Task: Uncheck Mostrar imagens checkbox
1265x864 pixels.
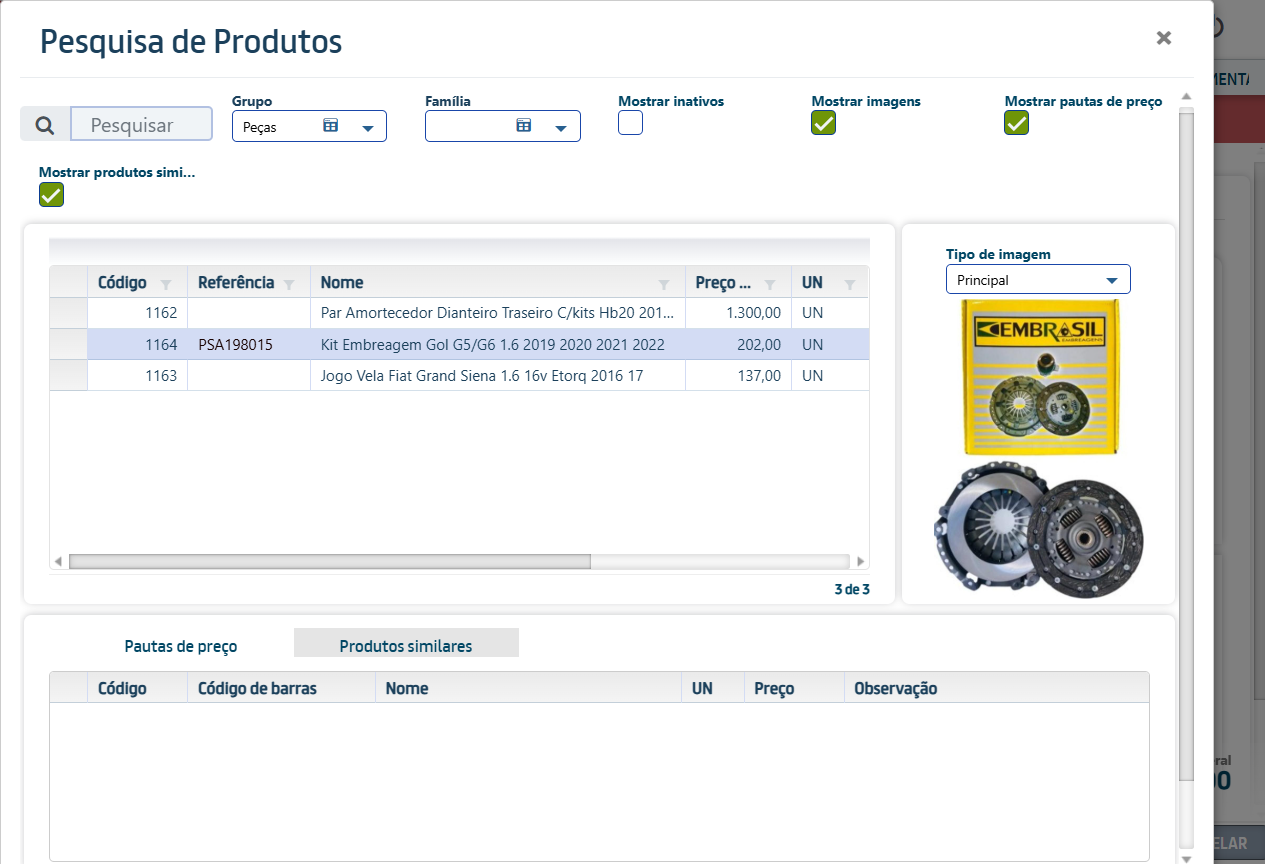Action: (823, 123)
